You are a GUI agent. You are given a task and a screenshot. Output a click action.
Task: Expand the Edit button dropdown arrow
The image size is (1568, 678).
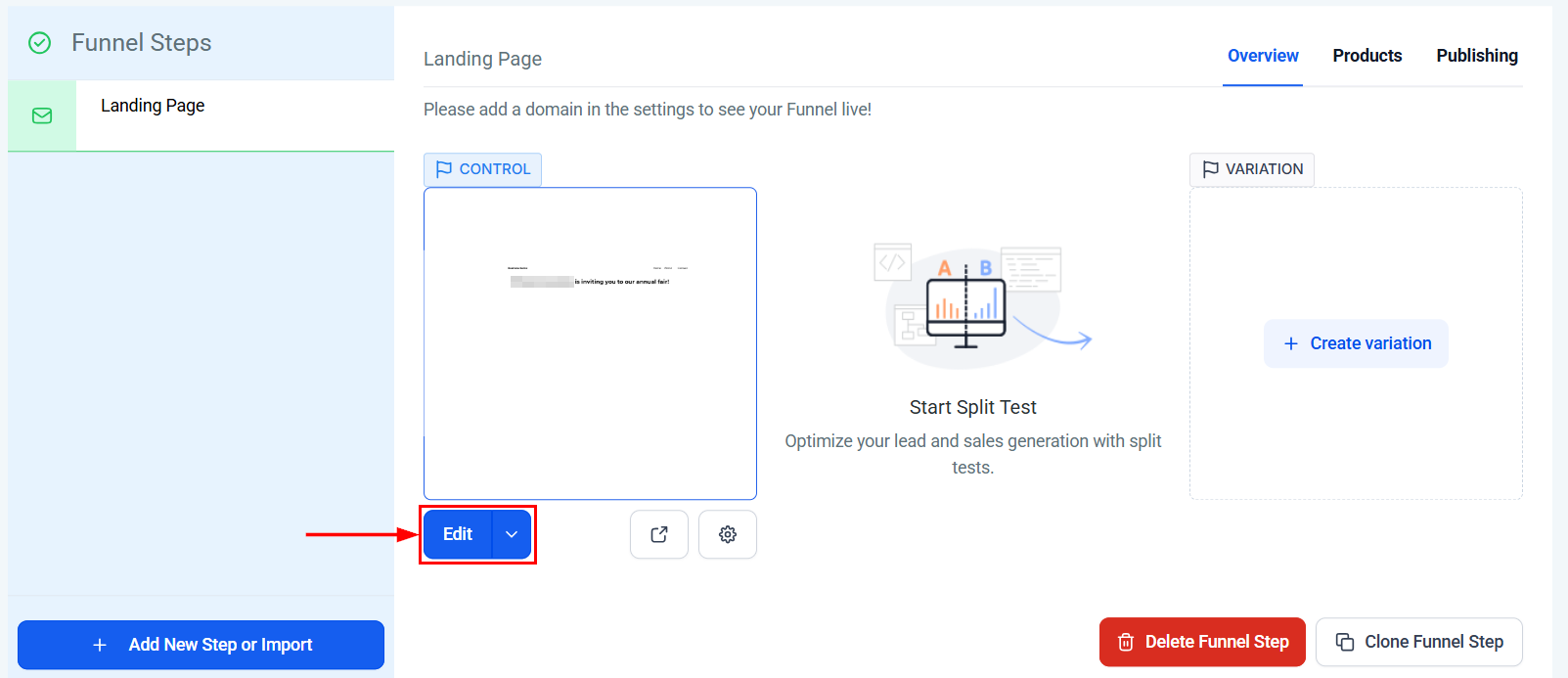point(512,534)
